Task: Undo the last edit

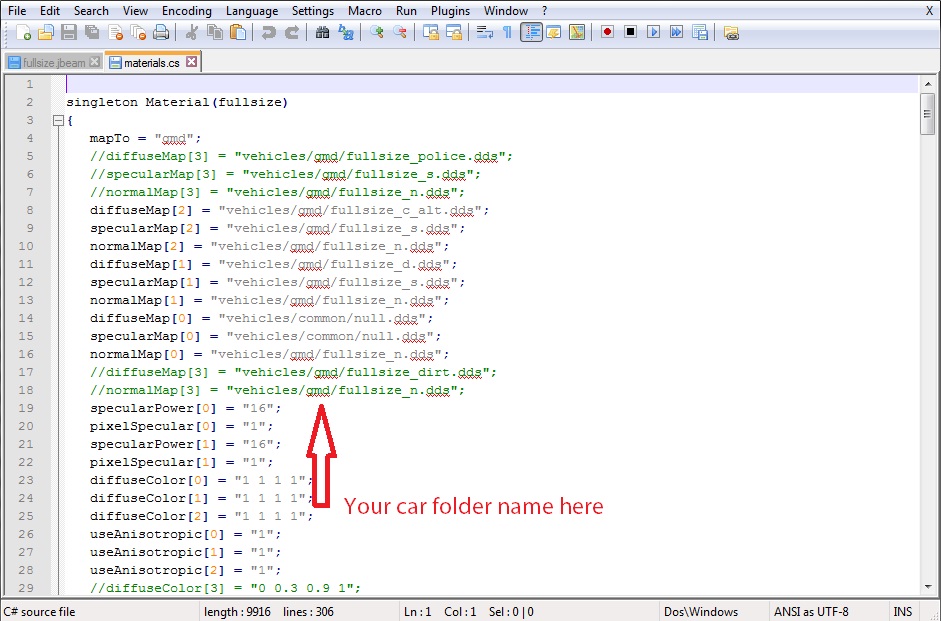Action: point(269,32)
